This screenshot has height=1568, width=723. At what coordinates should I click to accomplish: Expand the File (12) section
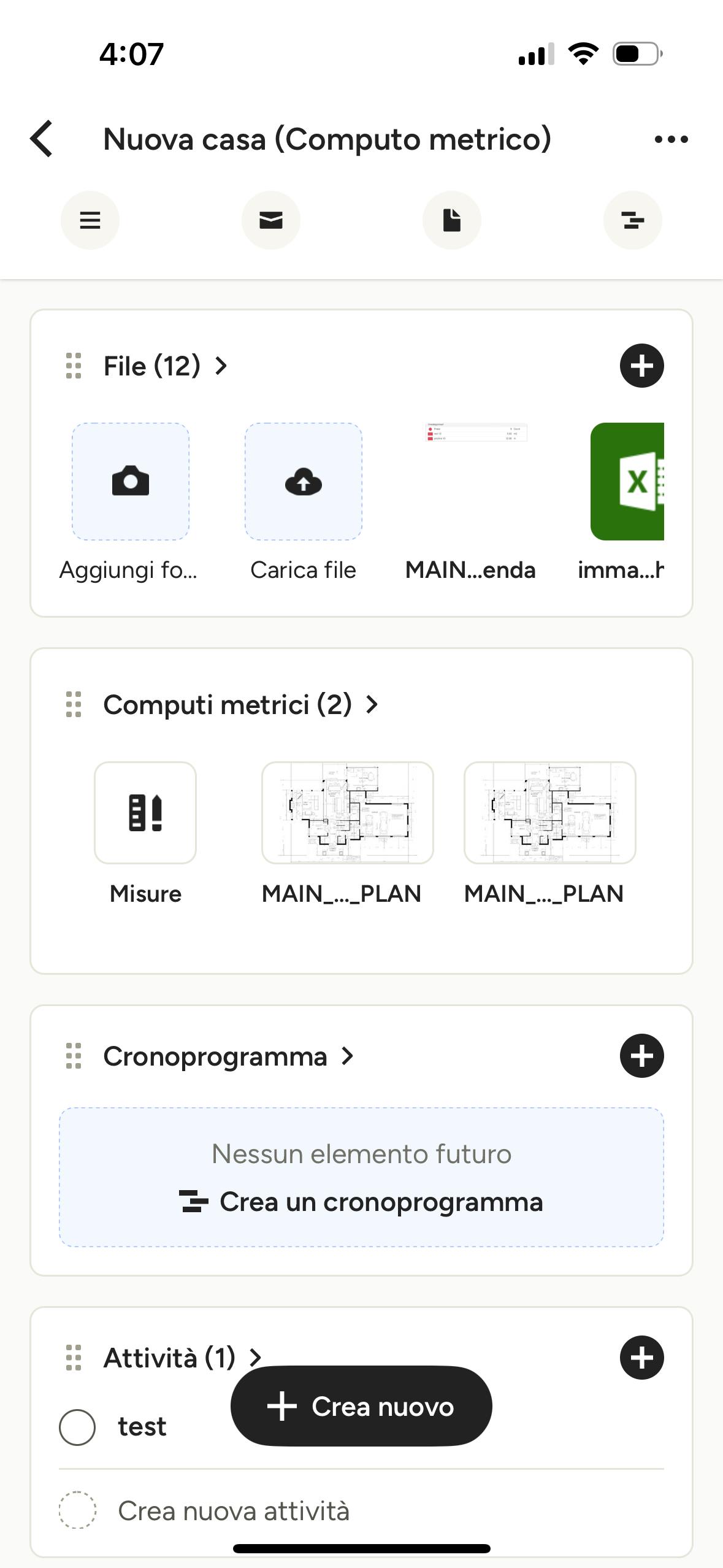[166, 366]
